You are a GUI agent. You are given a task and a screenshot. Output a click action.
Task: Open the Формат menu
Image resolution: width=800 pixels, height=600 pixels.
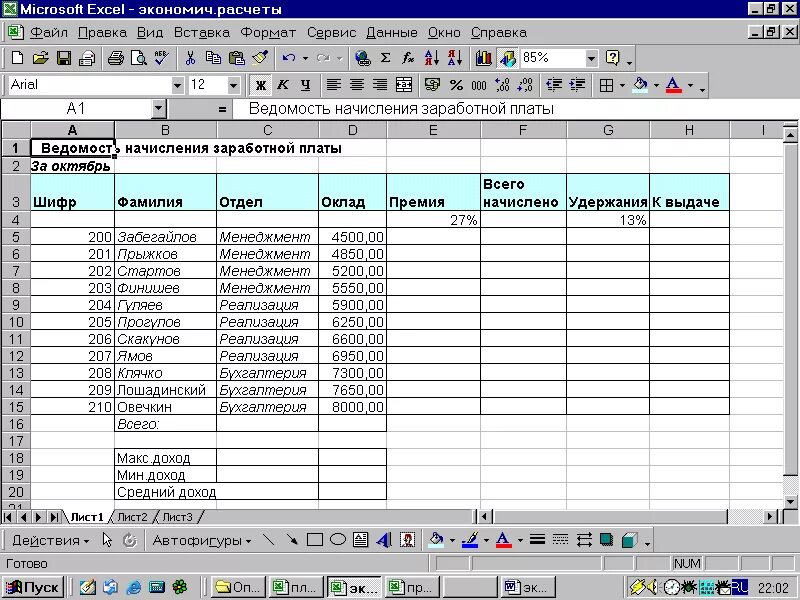[268, 33]
